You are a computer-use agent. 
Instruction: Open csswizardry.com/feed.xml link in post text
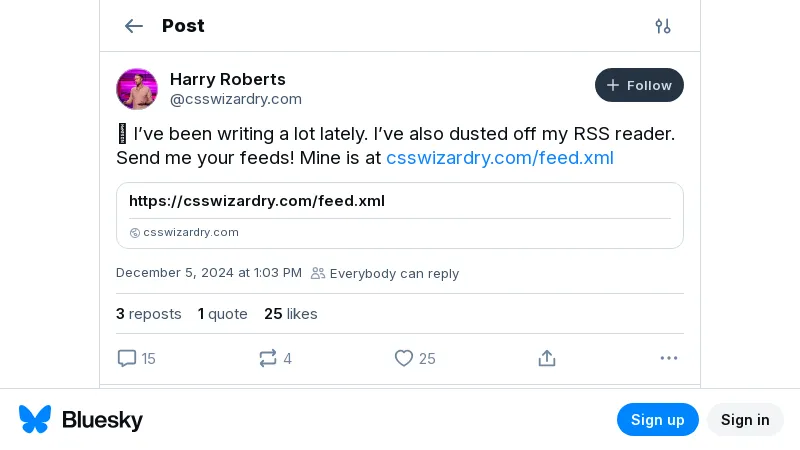(499, 157)
